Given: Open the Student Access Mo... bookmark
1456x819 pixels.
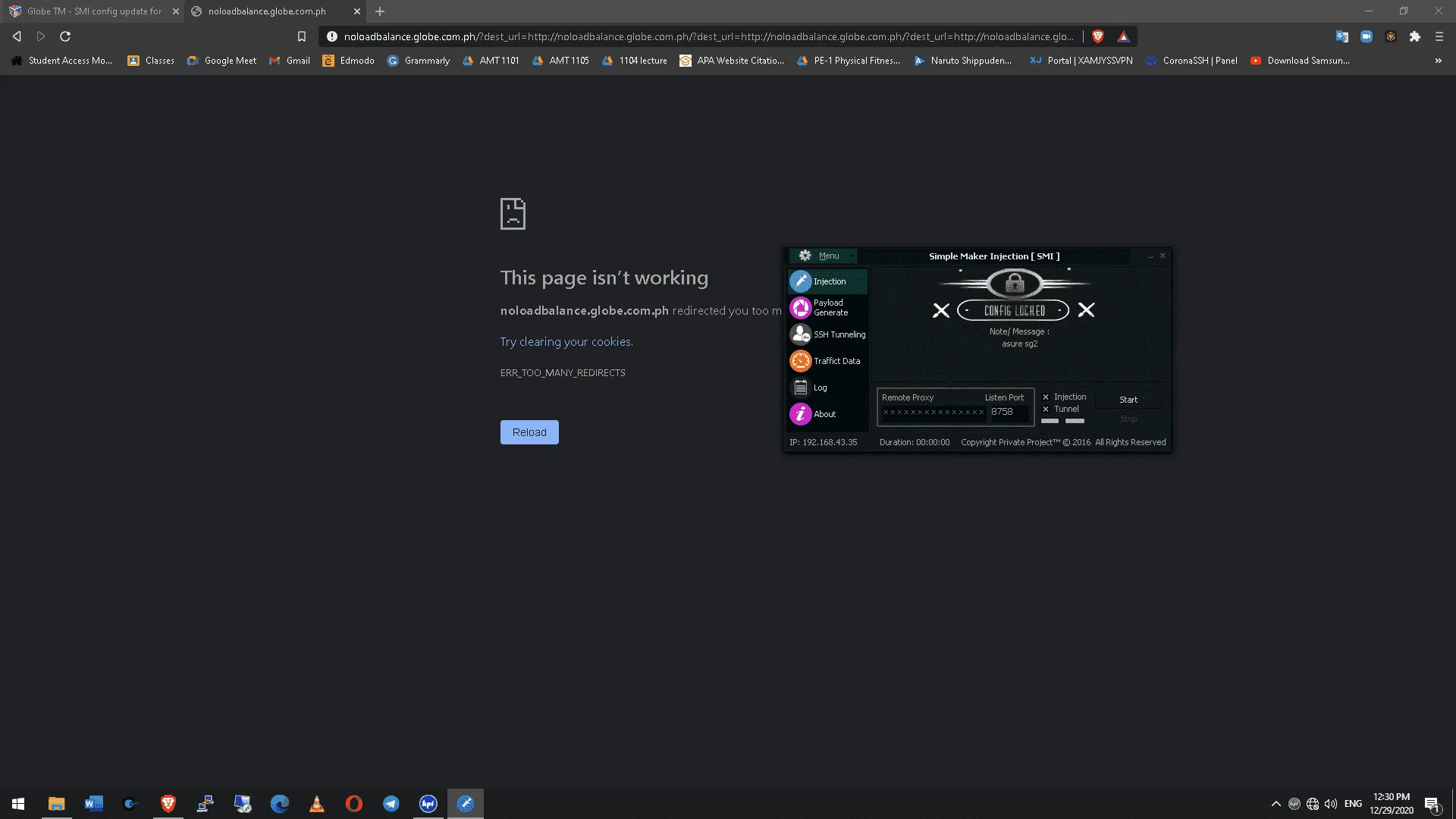Looking at the screenshot, I should (x=61, y=61).
